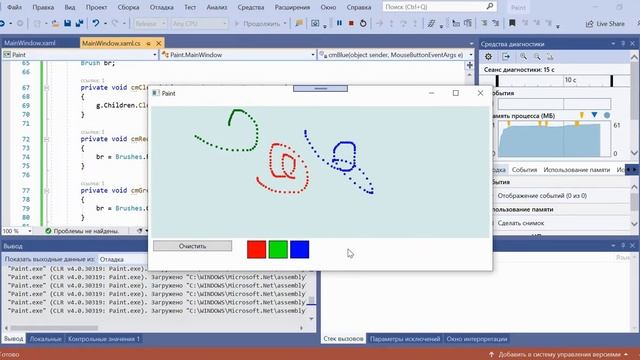640x360 pixels.
Task: Click the Live Share icon
Action: click(589, 24)
